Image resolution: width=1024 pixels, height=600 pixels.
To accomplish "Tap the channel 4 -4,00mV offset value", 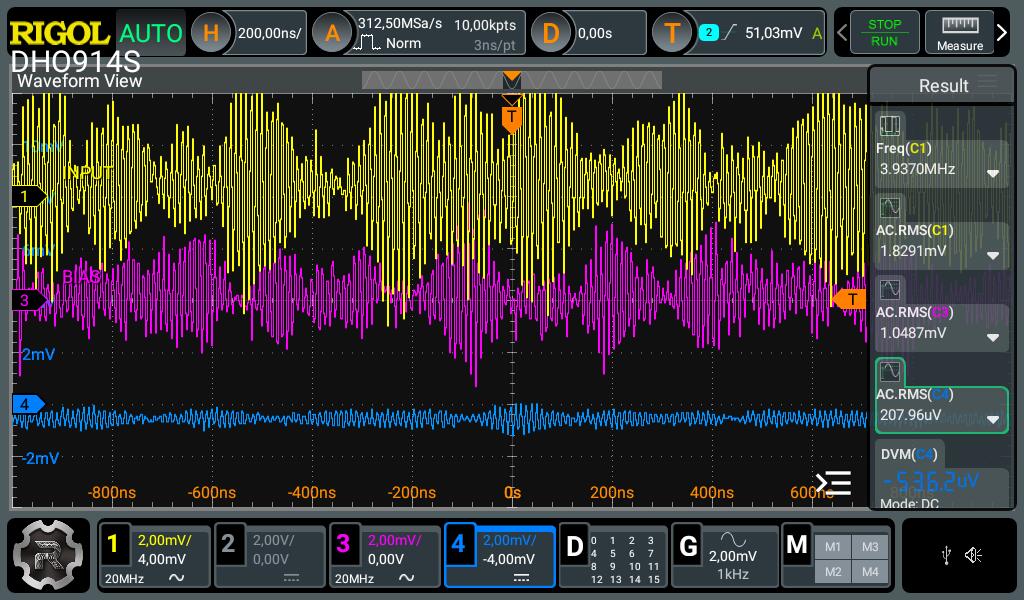I will coord(508,559).
